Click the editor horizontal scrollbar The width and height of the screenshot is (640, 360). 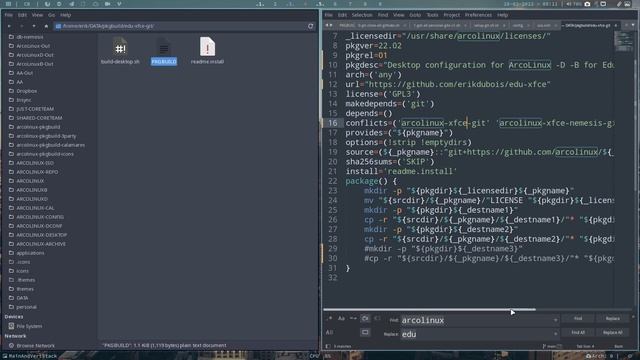coord(429,310)
